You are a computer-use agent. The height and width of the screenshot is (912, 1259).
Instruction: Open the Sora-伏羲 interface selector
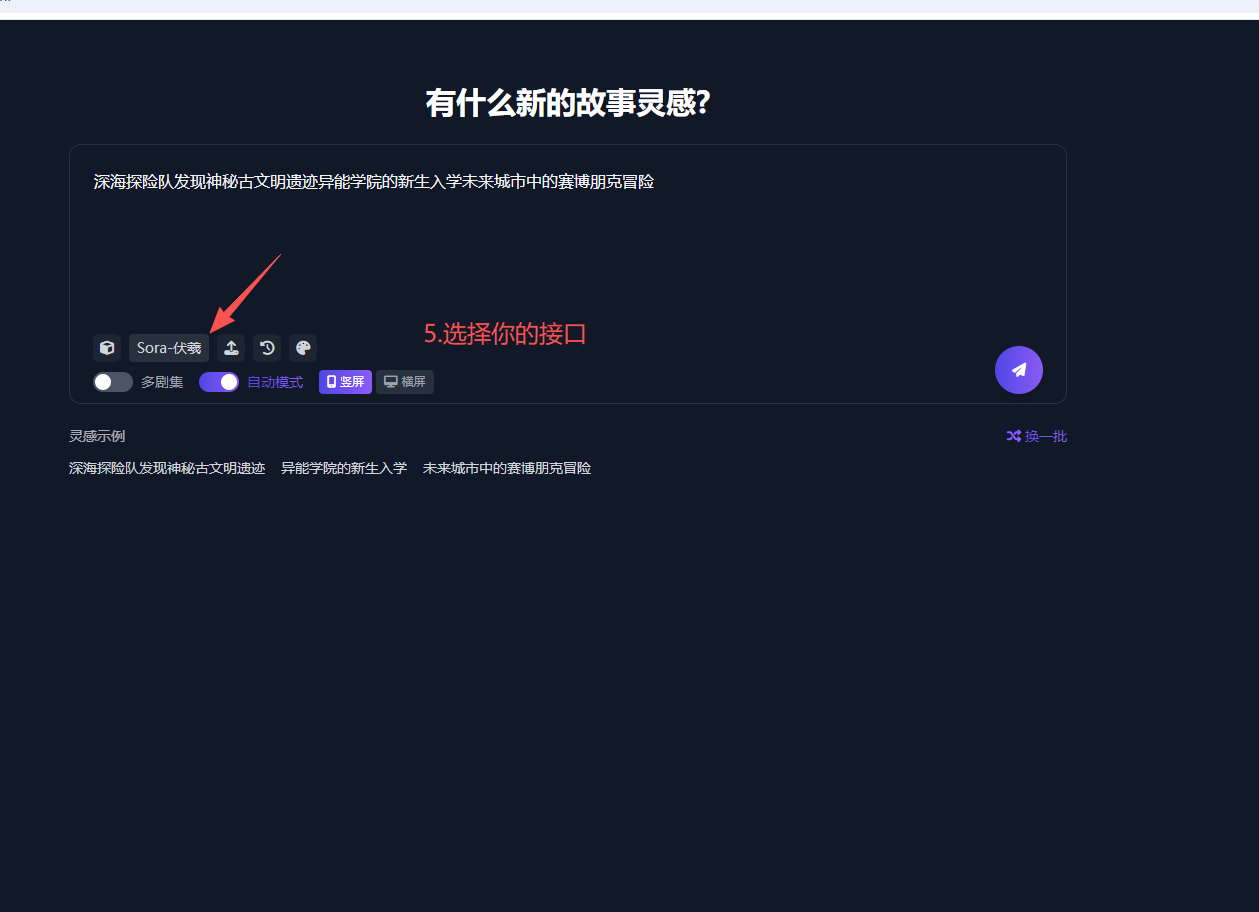(168, 348)
